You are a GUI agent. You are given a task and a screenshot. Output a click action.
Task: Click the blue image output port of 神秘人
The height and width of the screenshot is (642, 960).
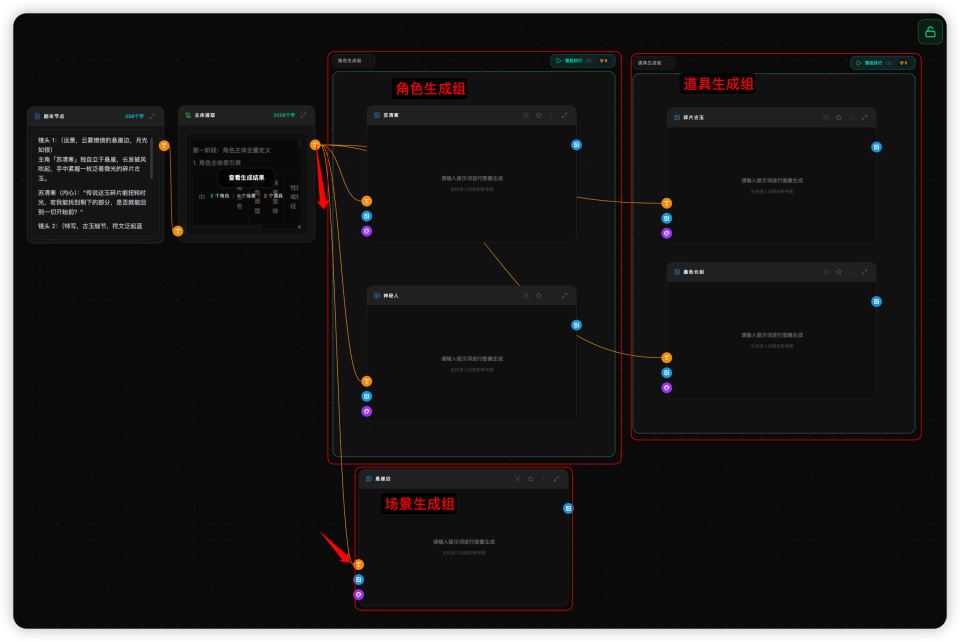point(576,325)
